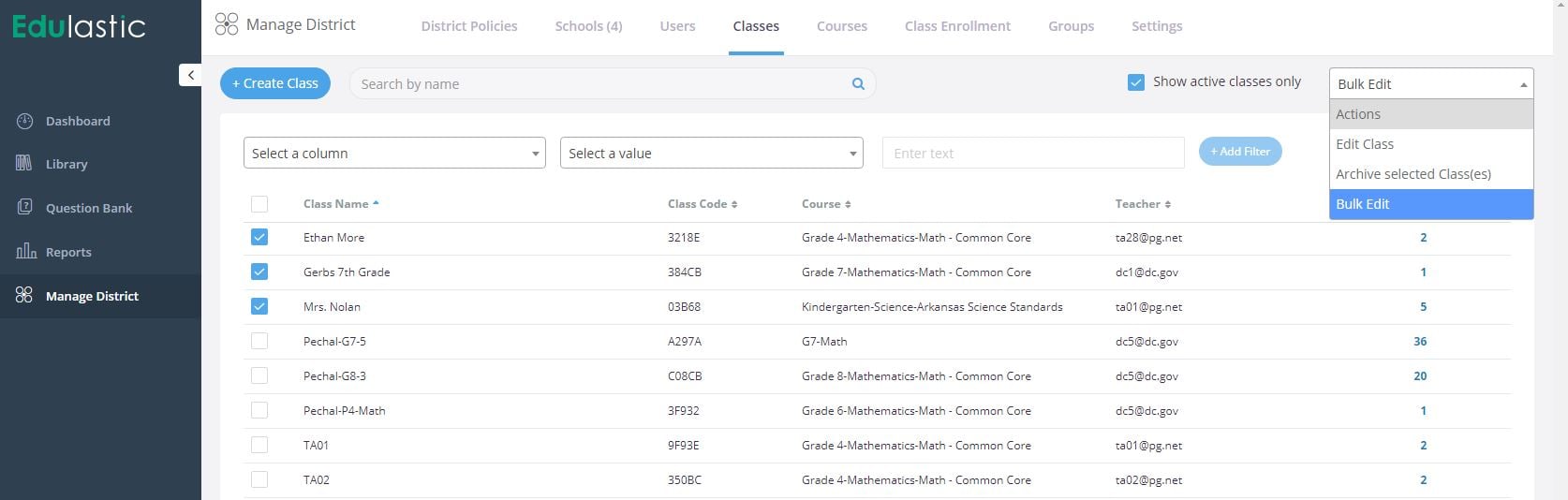Switch to Class Enrollment tab
Image resolution: width=1568 pixels, height=500 pixels.
point(957,26)
